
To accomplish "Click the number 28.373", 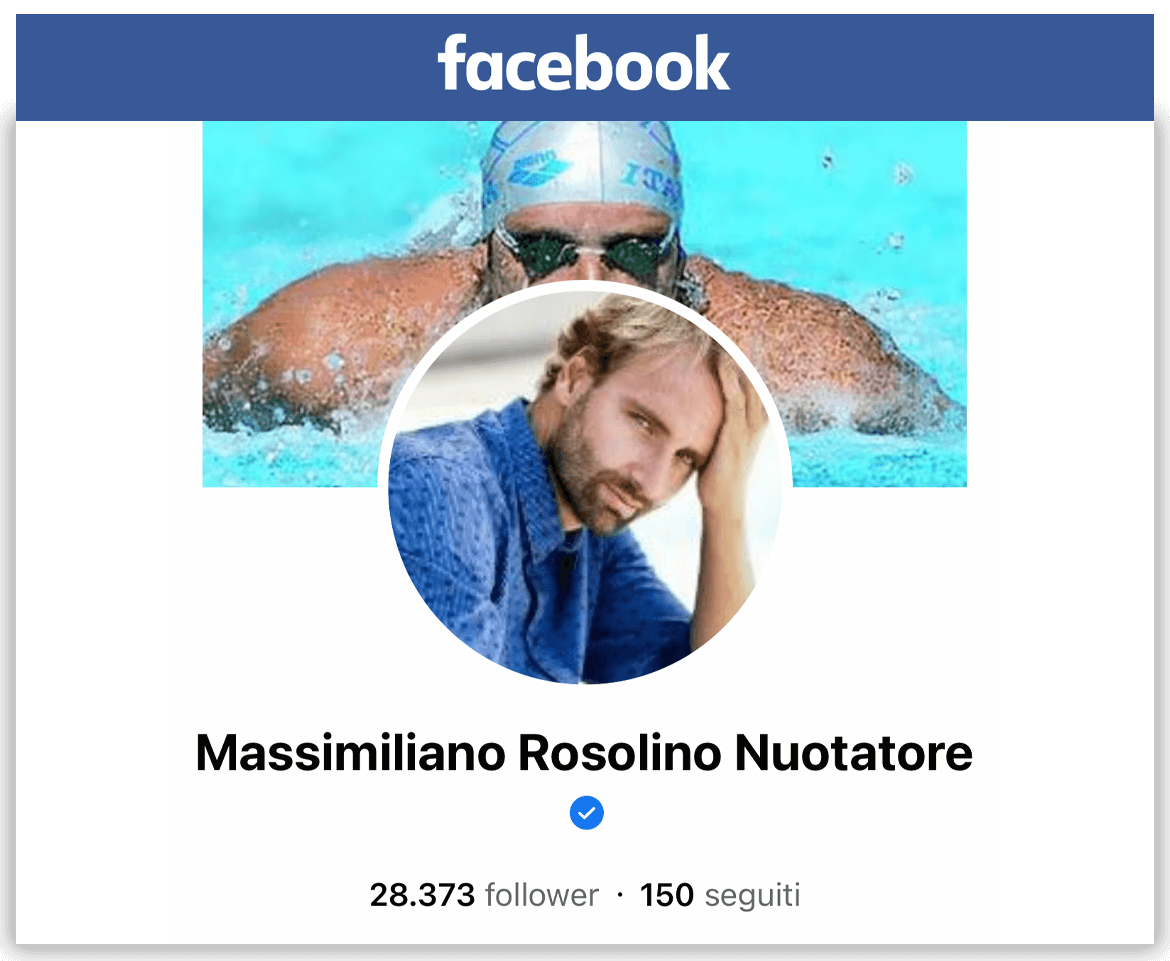I will coord(422,895).
